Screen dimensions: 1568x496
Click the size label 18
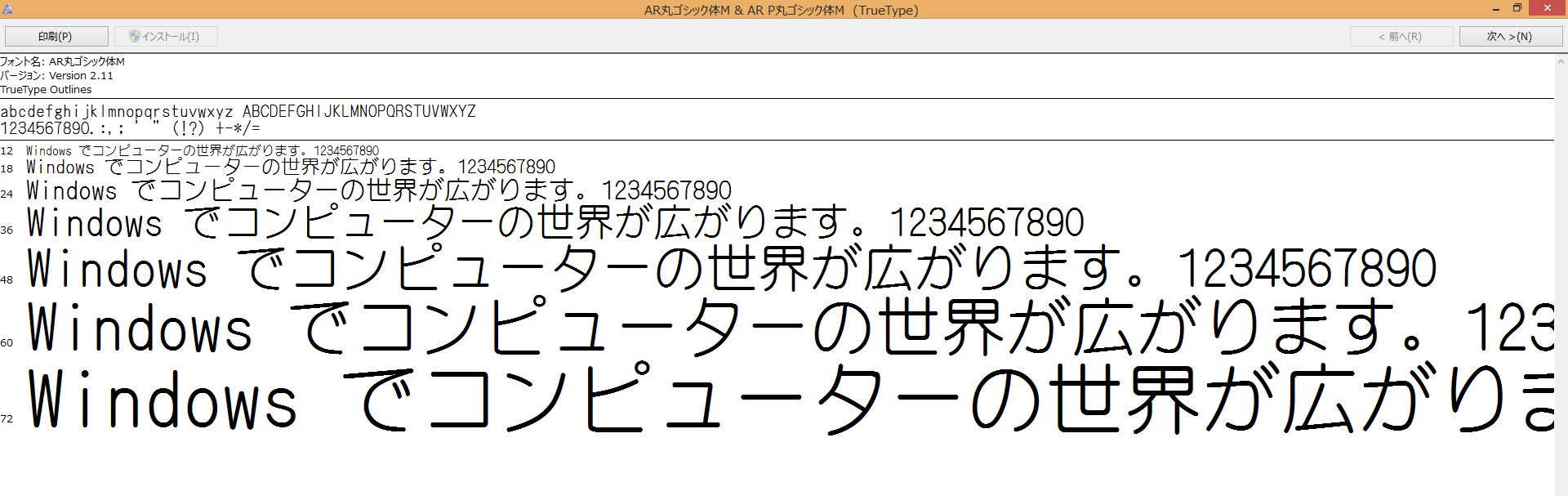tap(7, 168)
